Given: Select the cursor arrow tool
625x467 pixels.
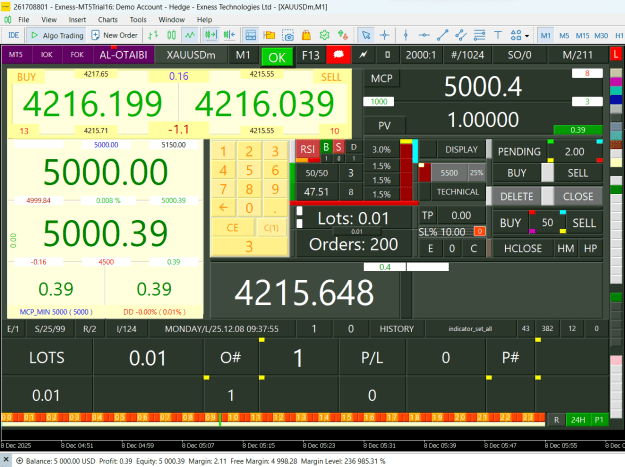Looking at the screenshot, I should (366, 35).
